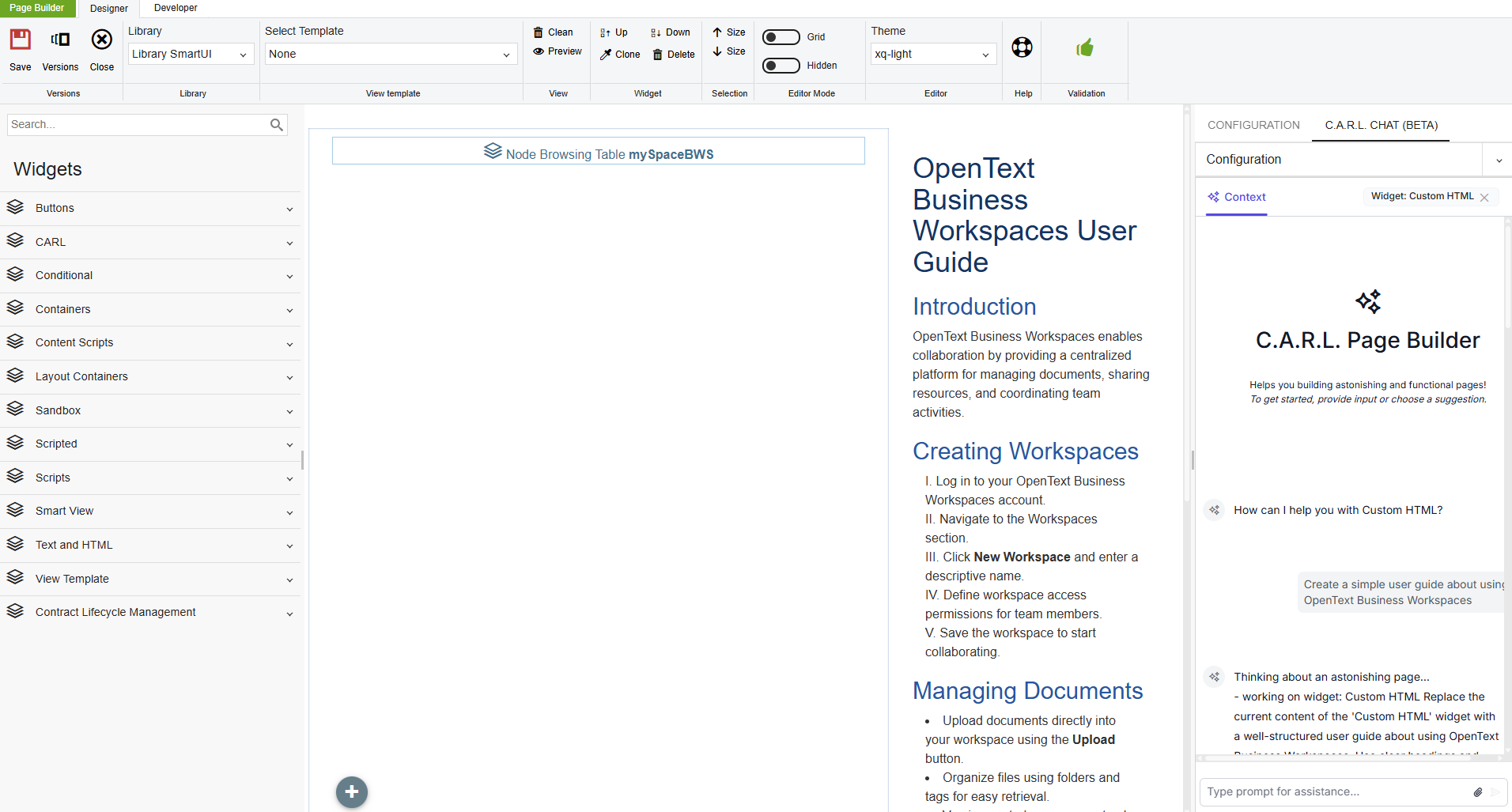Image resolution: width=1512 pixels, height=812 pixels.
Task: Switch to the Developer tab
Action: point(176,8)
